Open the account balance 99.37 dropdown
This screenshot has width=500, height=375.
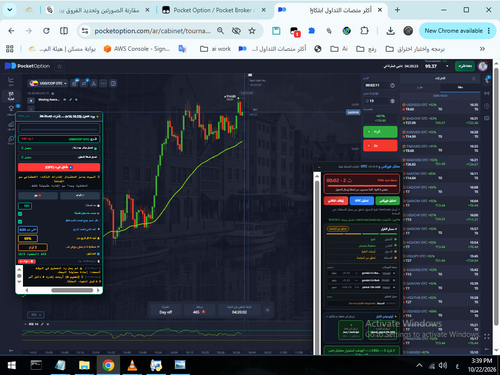tap(437, 66)
